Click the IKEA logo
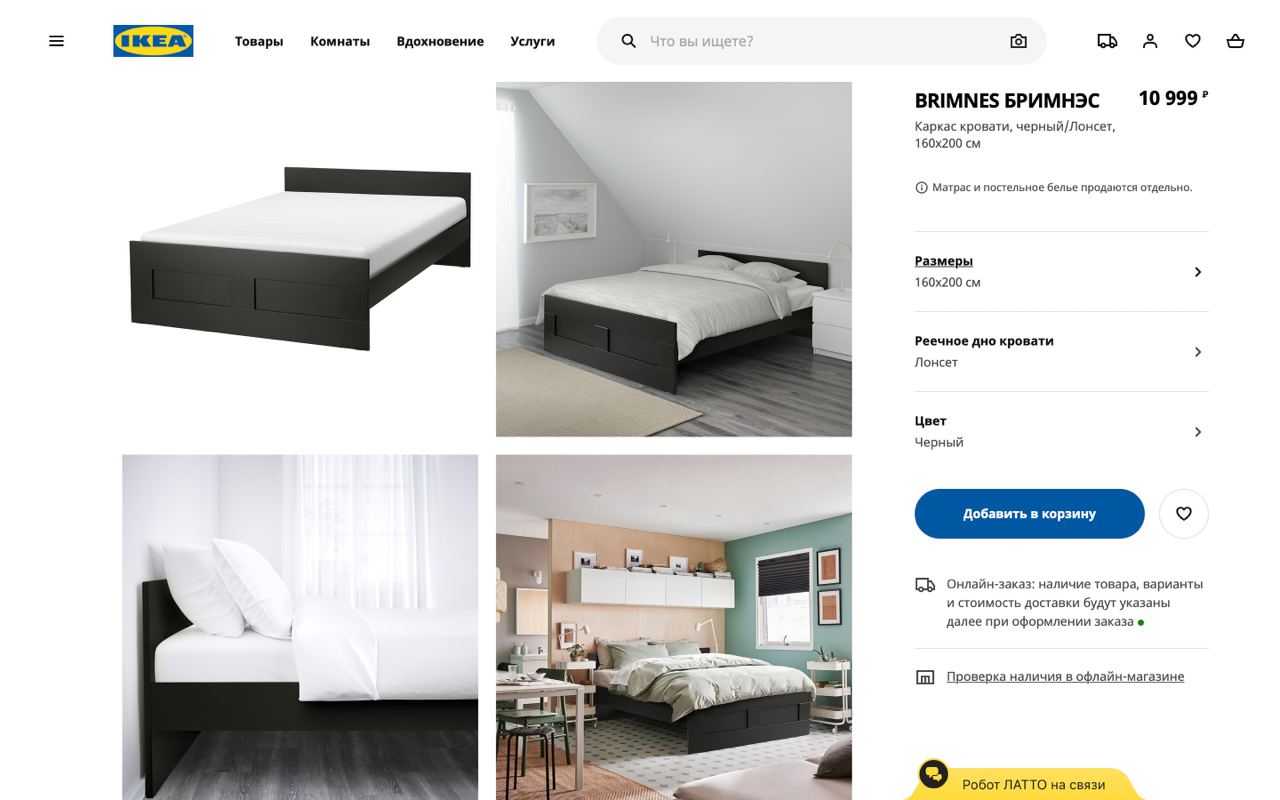The height and width of the screenshot is (800, 1280). click(153, 41)
